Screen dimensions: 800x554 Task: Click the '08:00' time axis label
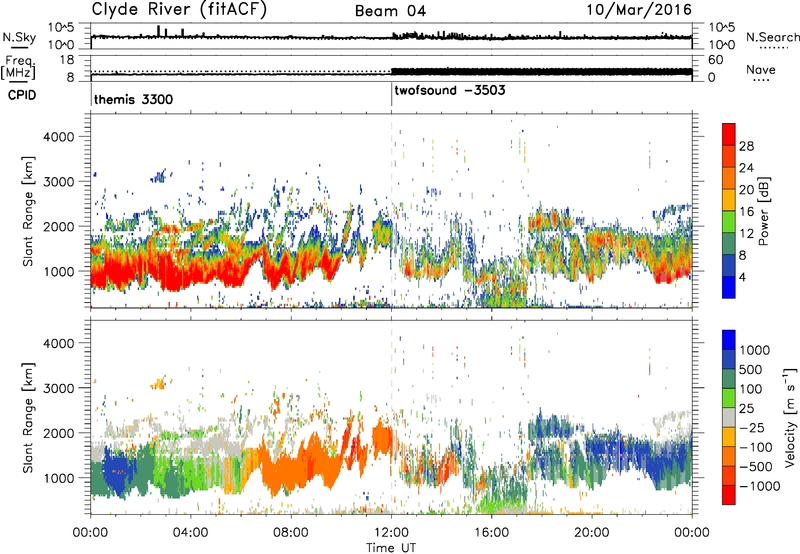click(291, 533)
